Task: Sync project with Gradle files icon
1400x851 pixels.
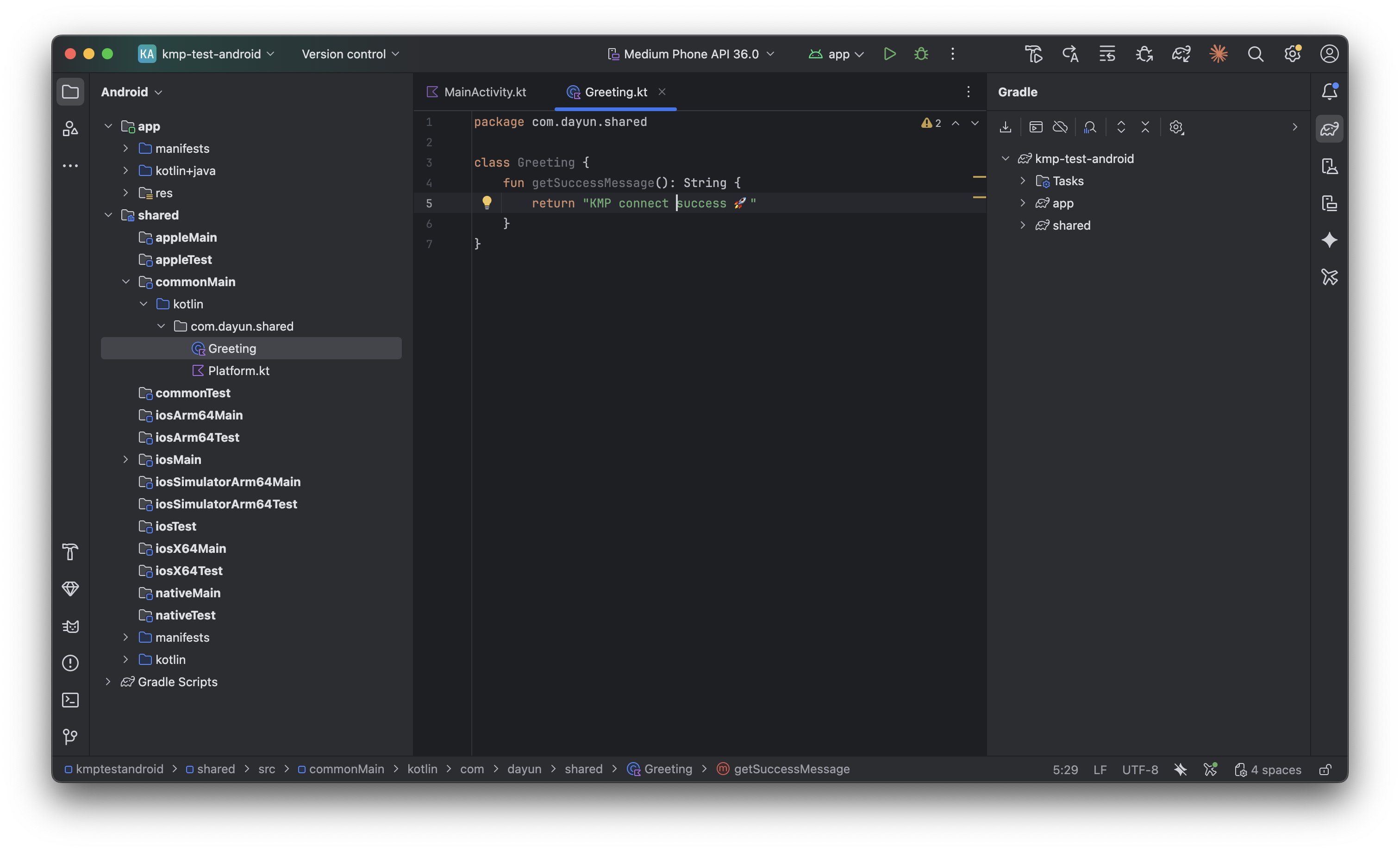Action: (x=1181, y=54)
